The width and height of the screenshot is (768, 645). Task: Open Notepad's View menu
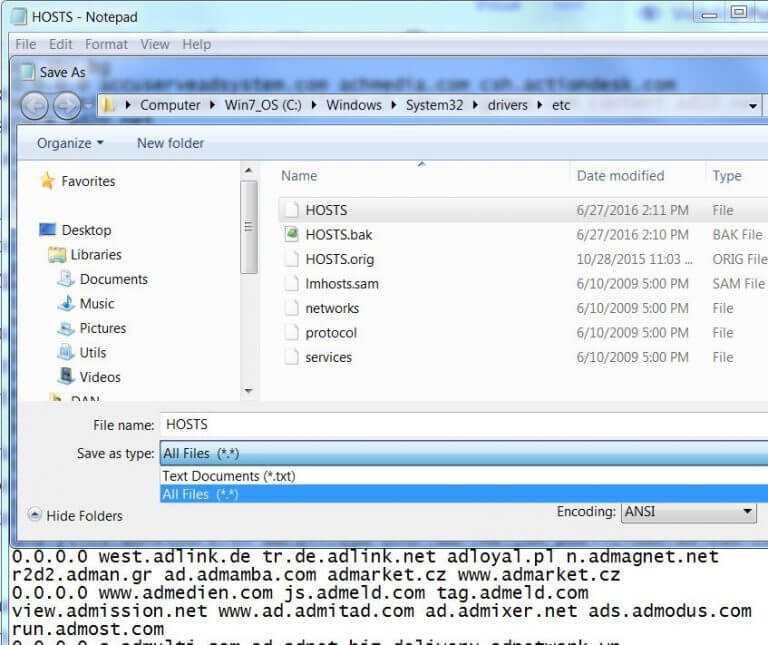coord(155,44)
